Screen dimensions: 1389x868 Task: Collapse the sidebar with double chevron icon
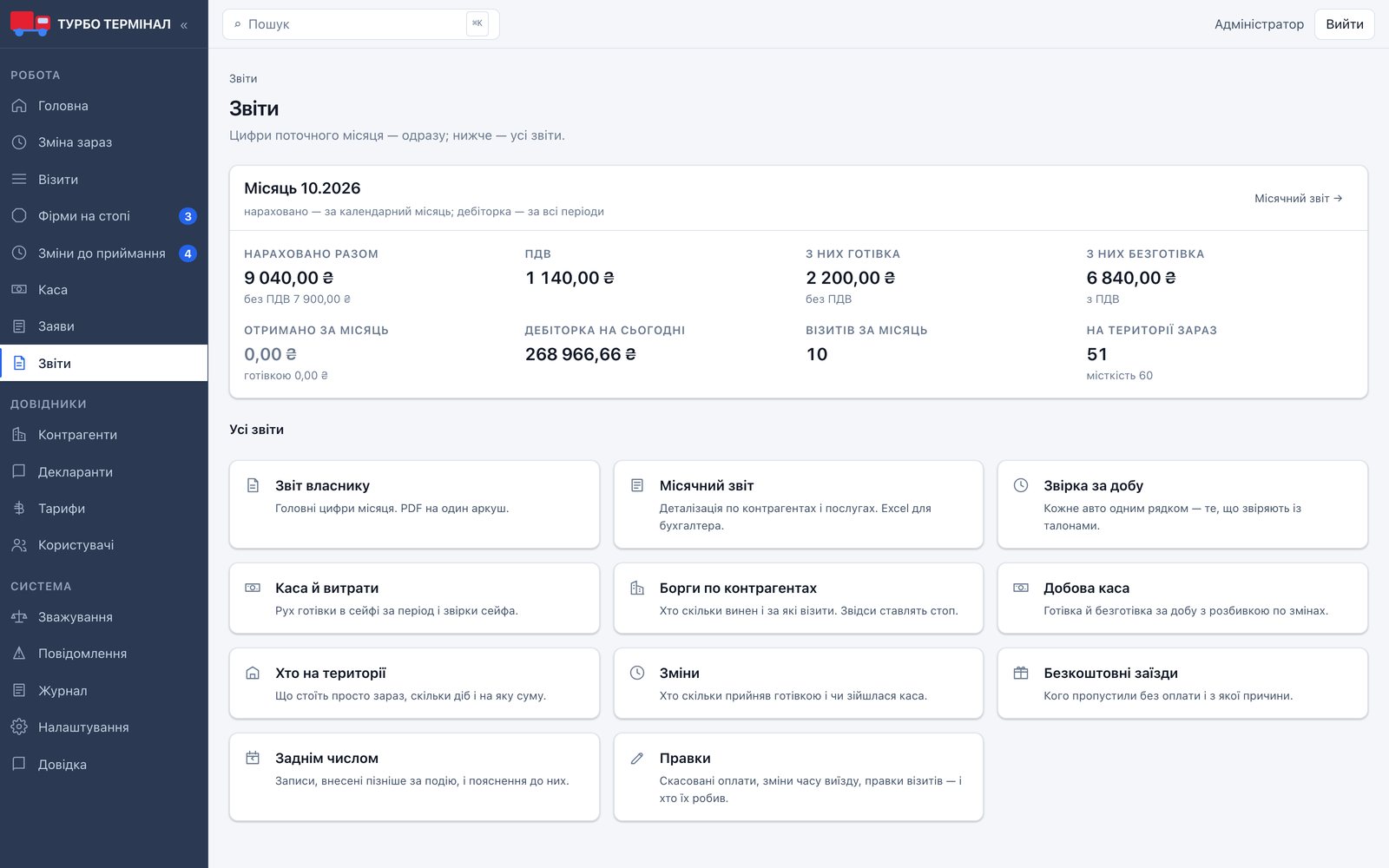[183, 25]
